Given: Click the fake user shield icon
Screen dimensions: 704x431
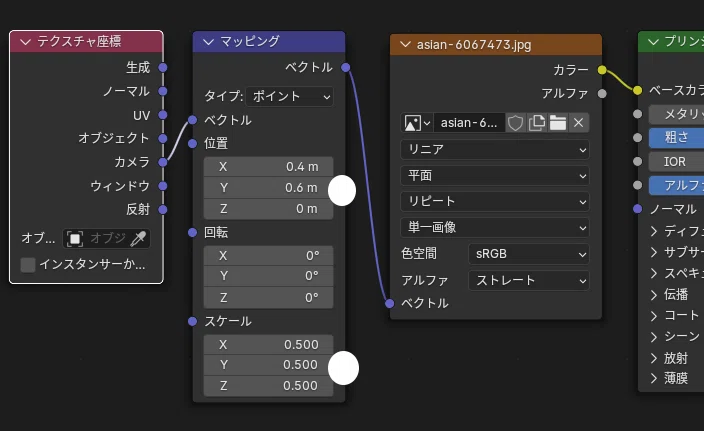Looking at the screenshot, I should tap(515, 123).
